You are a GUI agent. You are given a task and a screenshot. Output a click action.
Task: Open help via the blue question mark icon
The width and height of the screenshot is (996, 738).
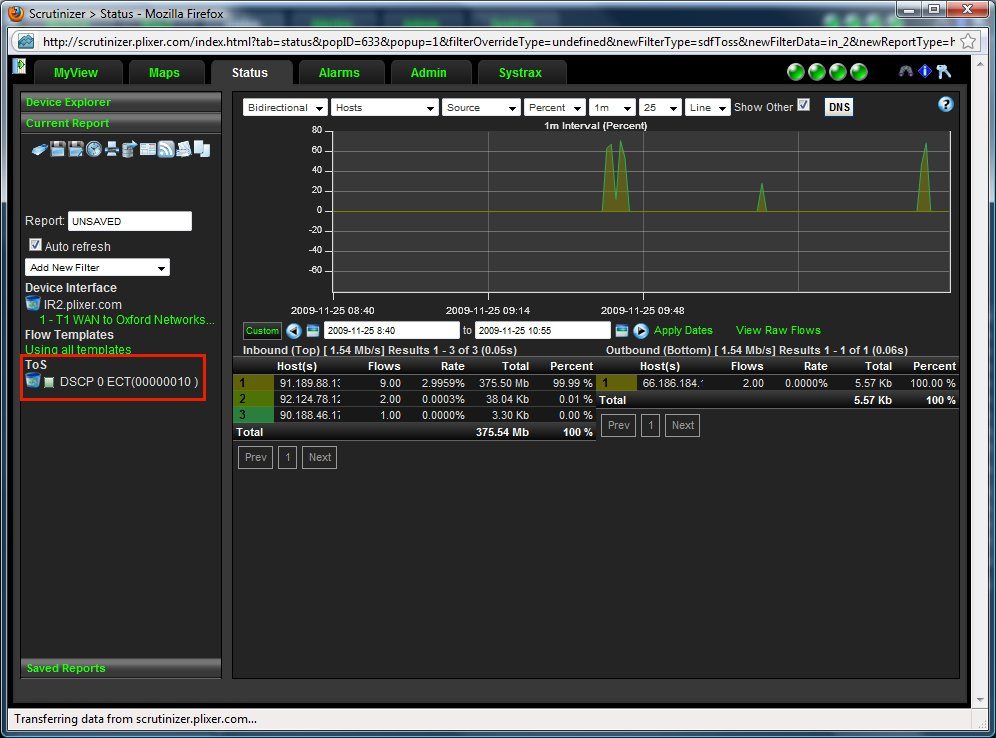945,105
